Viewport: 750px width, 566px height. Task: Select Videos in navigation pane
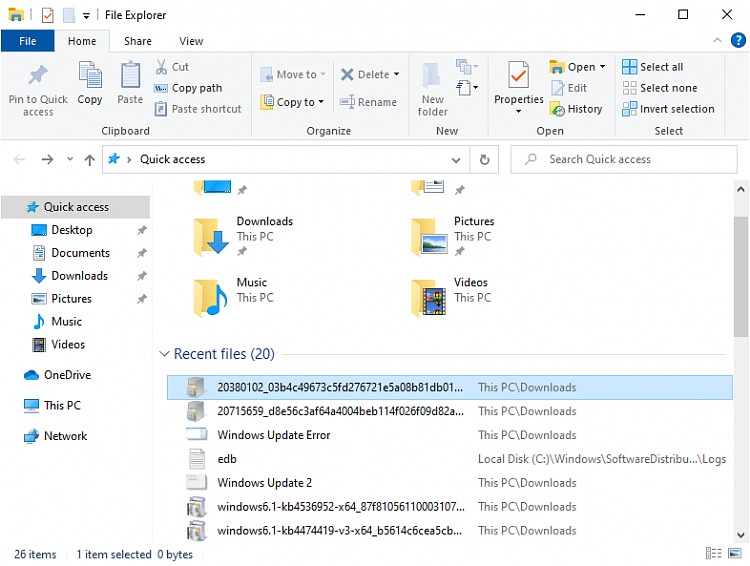click(68, 345)
